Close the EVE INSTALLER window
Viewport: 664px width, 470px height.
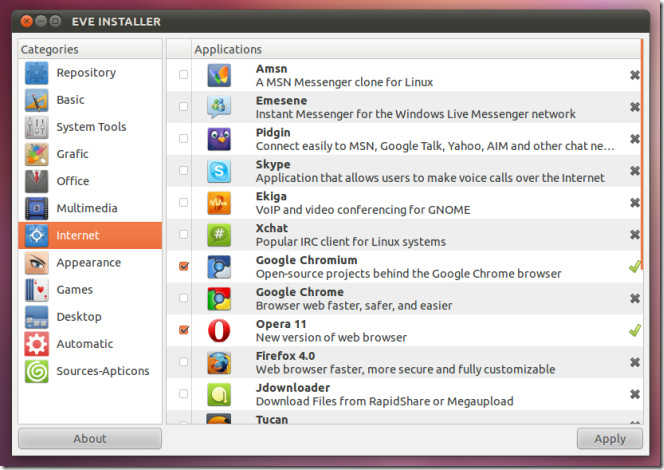pyautogui.click(x=27, y=21)
